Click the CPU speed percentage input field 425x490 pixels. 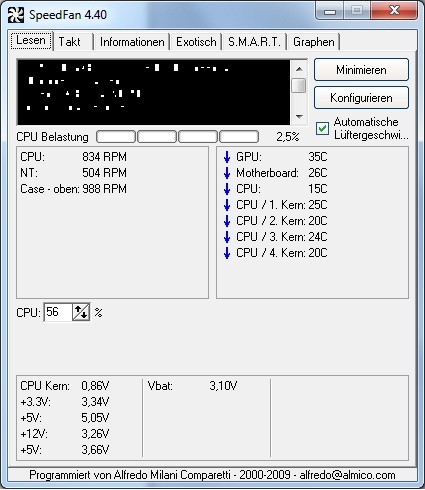(58, 312)
